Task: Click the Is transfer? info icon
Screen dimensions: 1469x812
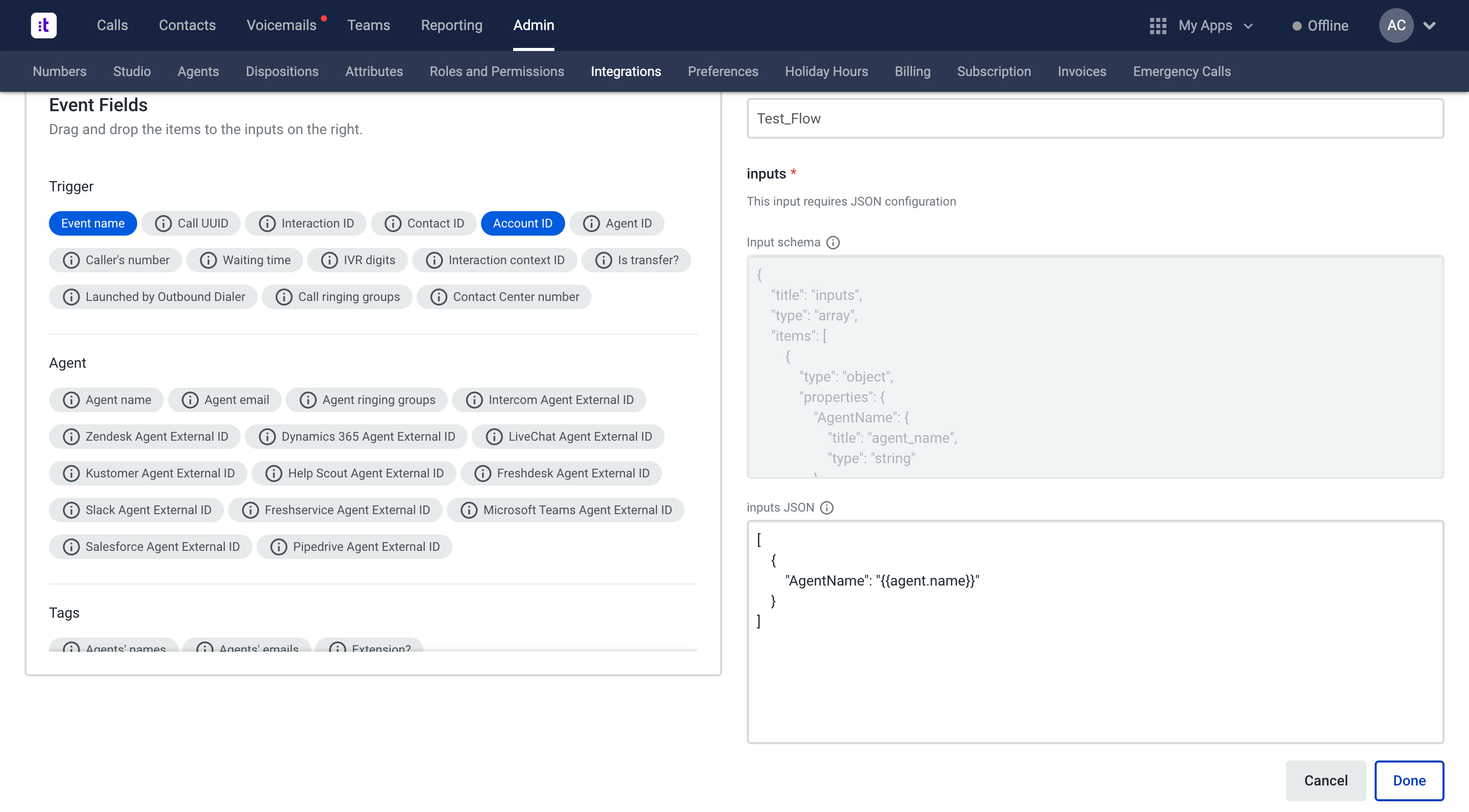Action: [603, 260]
